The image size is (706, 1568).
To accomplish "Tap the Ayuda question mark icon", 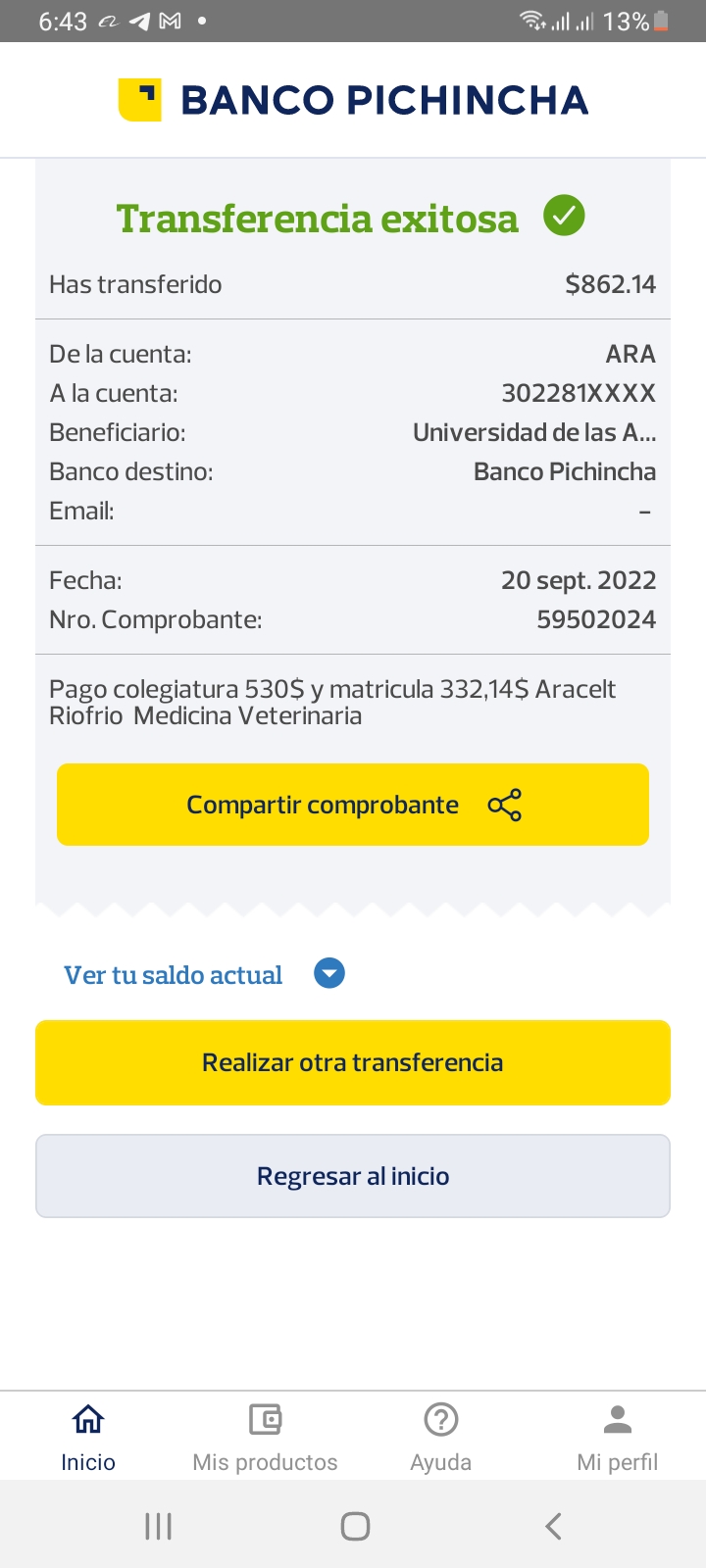I will pyautogui.click(x=441, y=1418).
